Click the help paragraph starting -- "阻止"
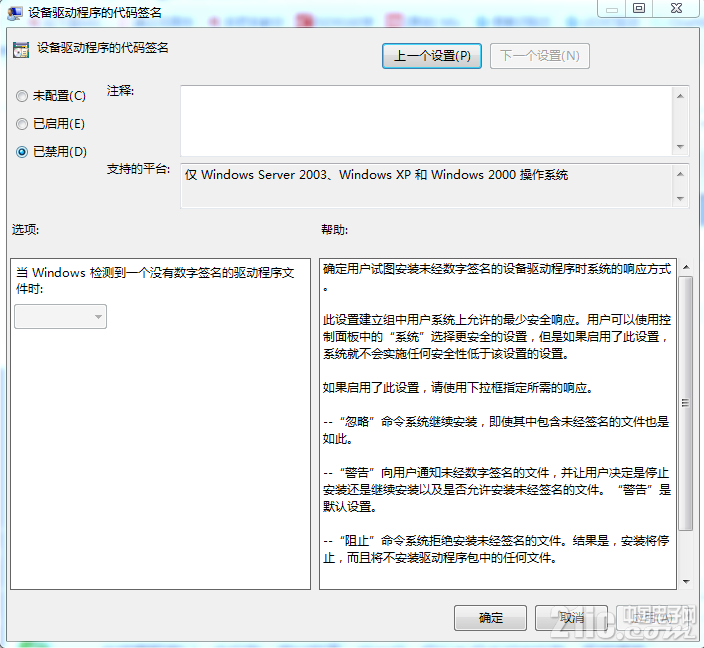Image resolution: width=704 pixels, height=648 pixels. 496,549
